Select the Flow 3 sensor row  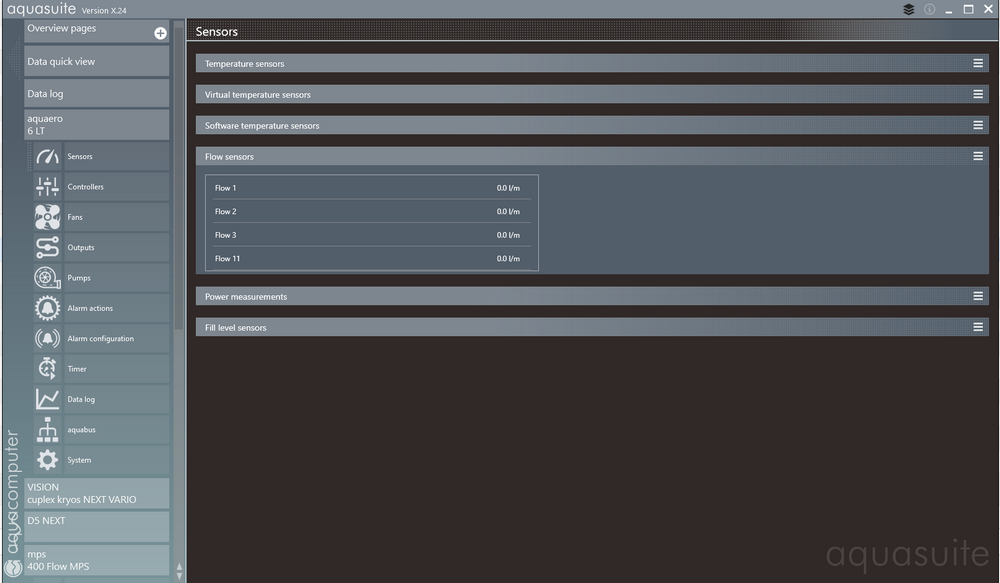point(372,235)
